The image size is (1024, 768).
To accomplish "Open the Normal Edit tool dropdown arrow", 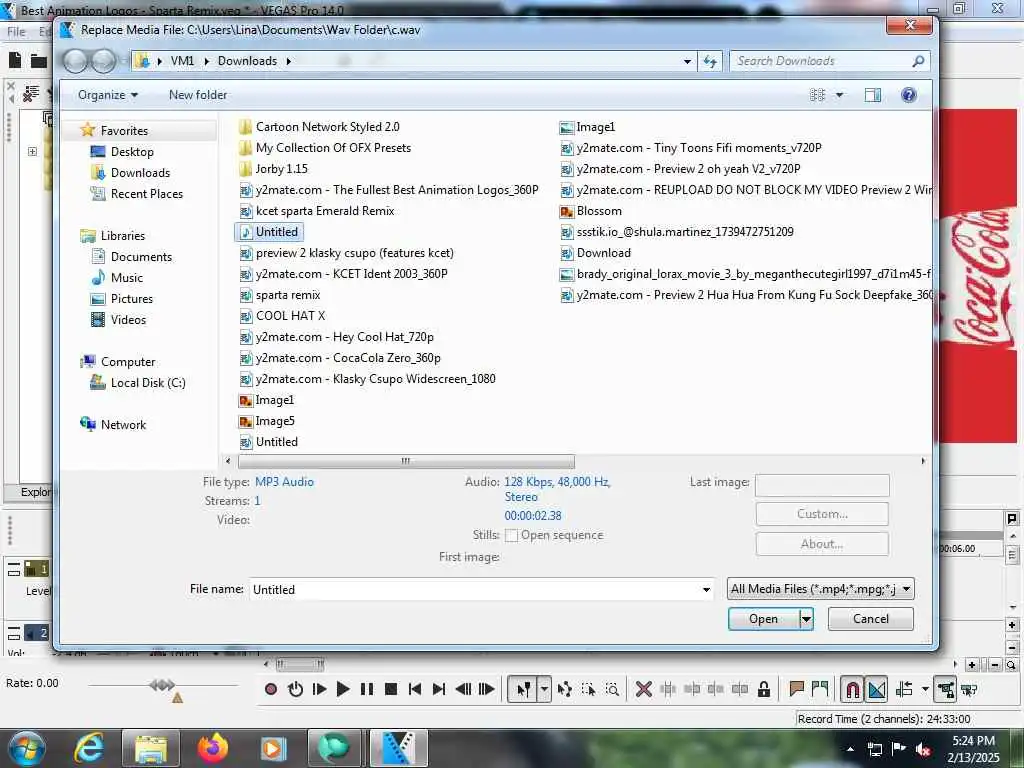I will coord(544,689).
